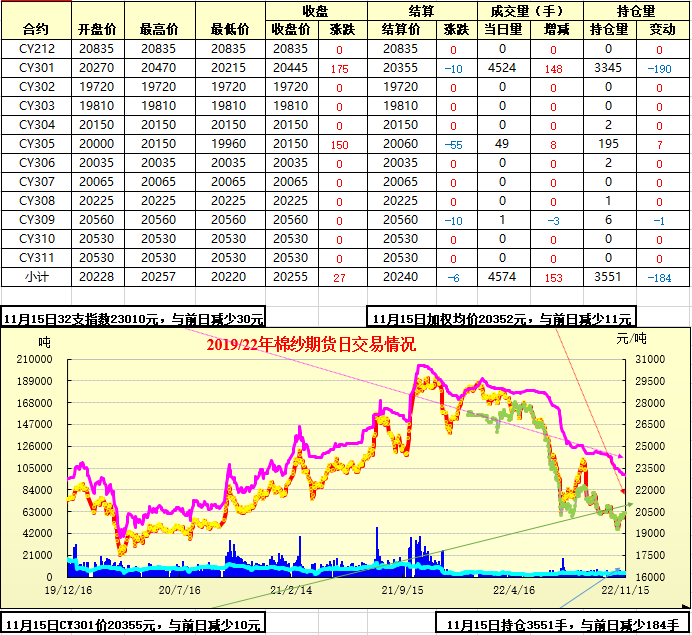The image size is (692, 635).
Task: Select the 32支指数23010元 text box
Action: [134, 319]
